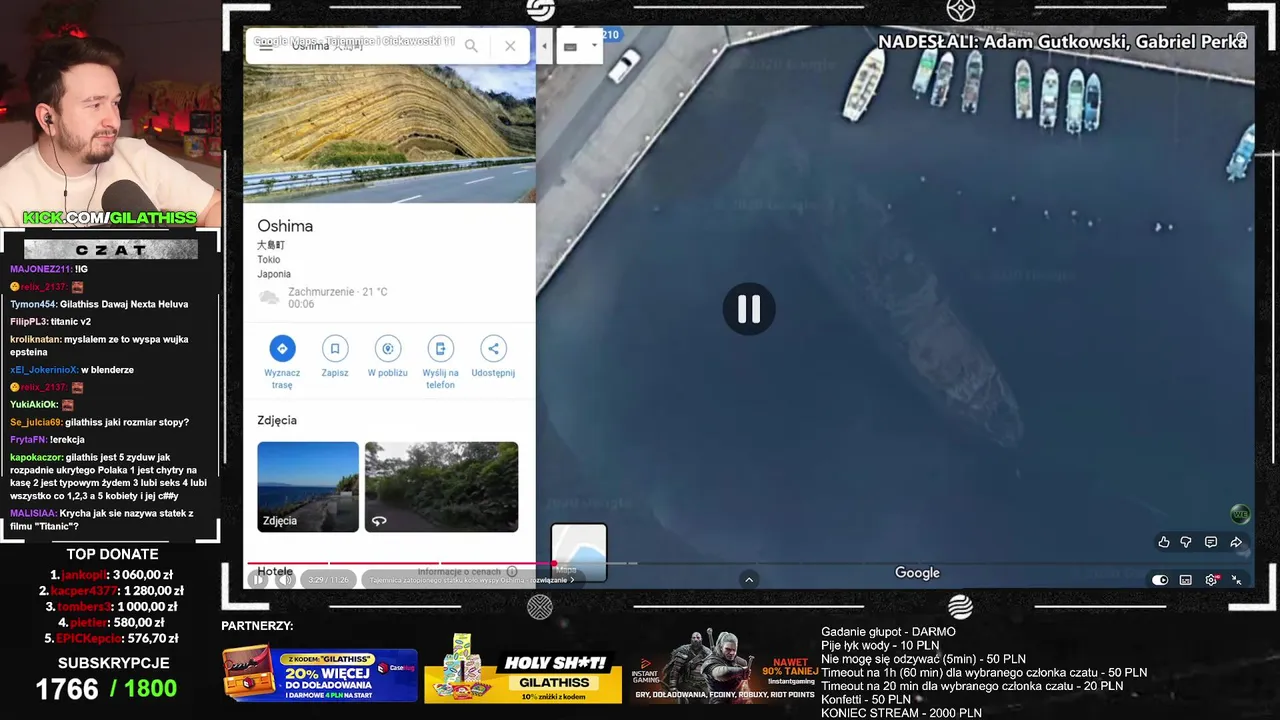The height and width of the screenshot is (720, 1280).
Task: Dislike the video with thumbs down
Action: point(1186,542)
